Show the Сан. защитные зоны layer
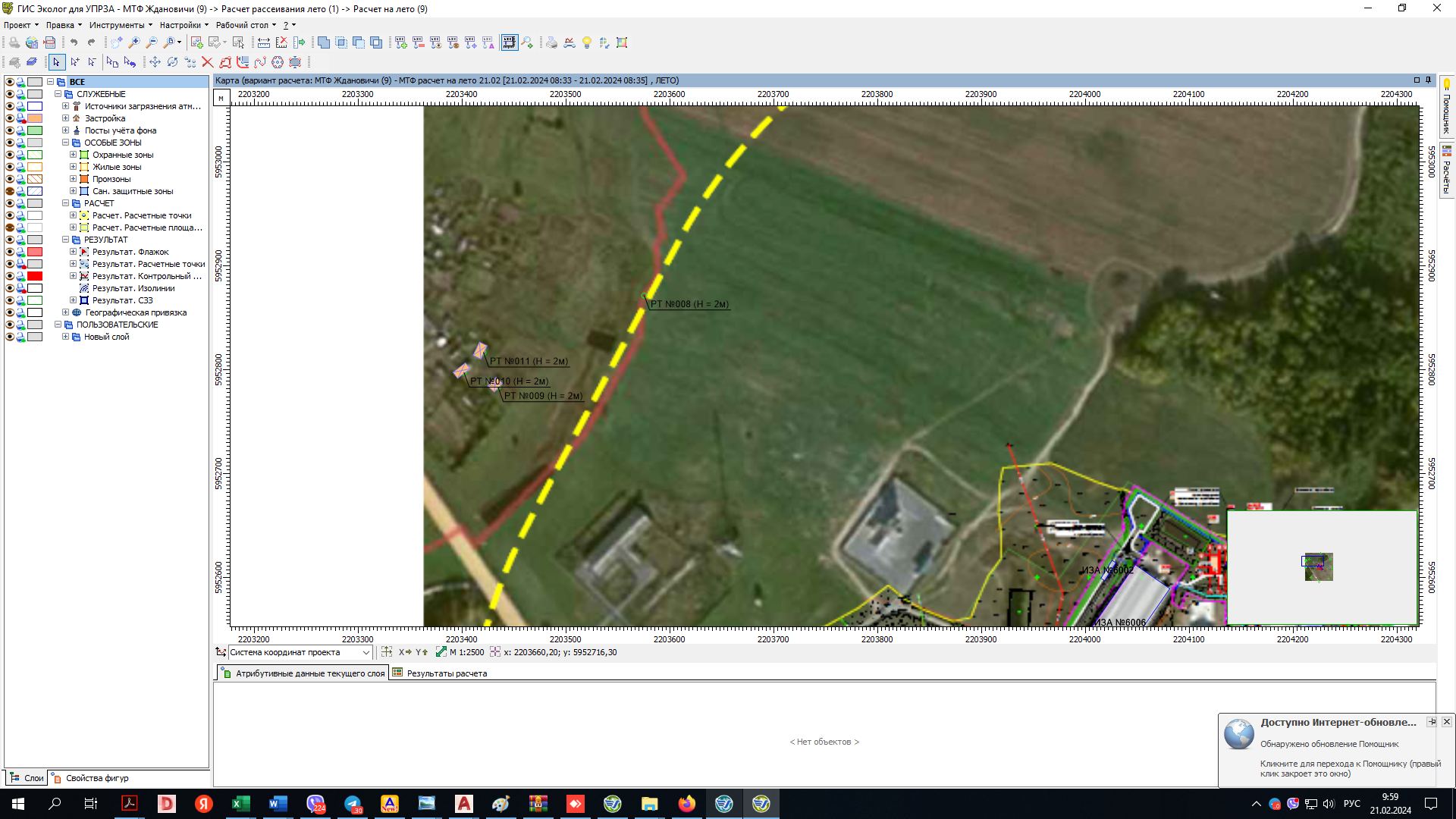The width and height of the screenshot is (1456, 819). pos(10,191)
